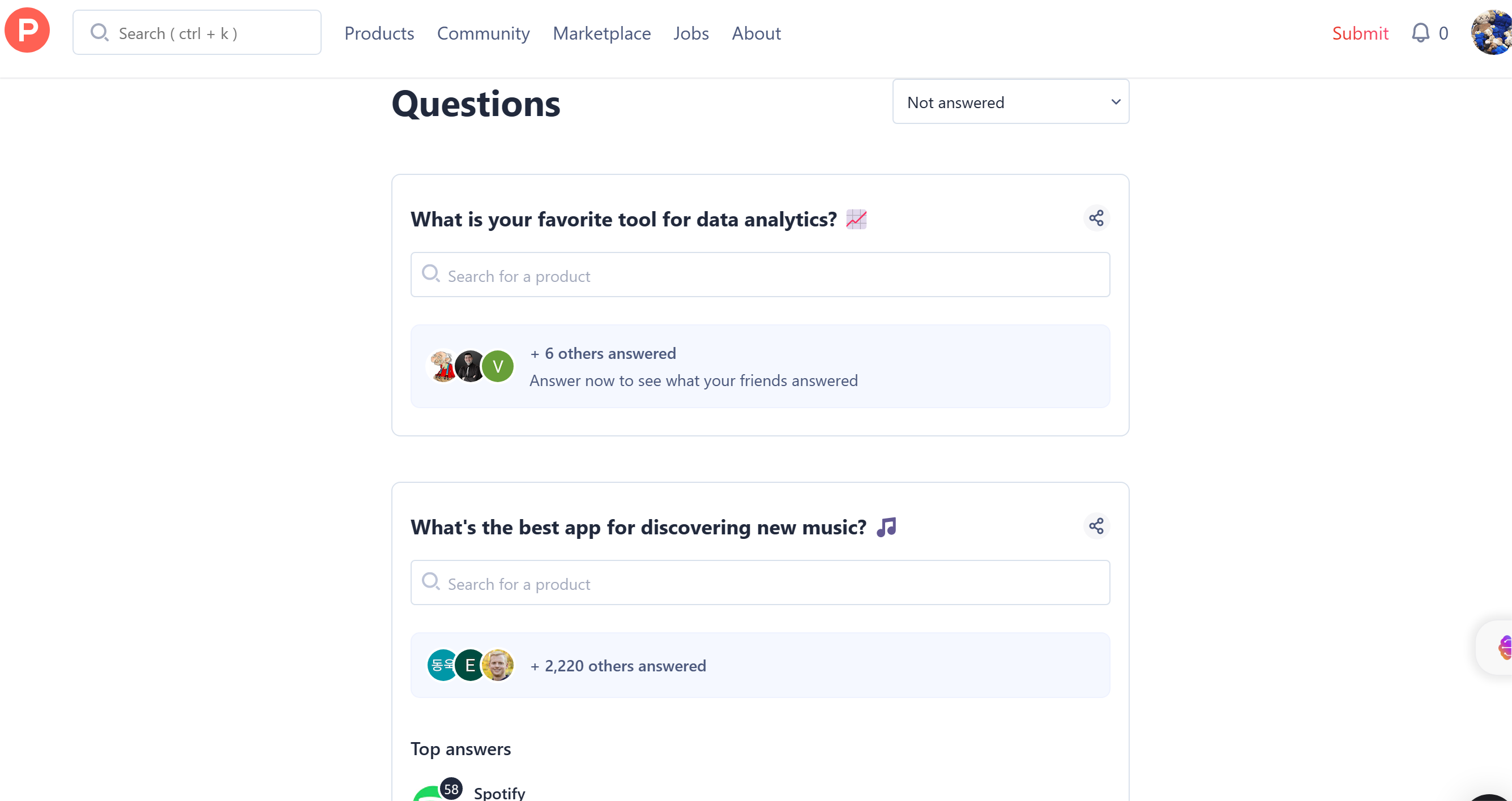Viewport: 1512px width, 801px height.
Task: Open the Community menu
Action: coord(483,33)
